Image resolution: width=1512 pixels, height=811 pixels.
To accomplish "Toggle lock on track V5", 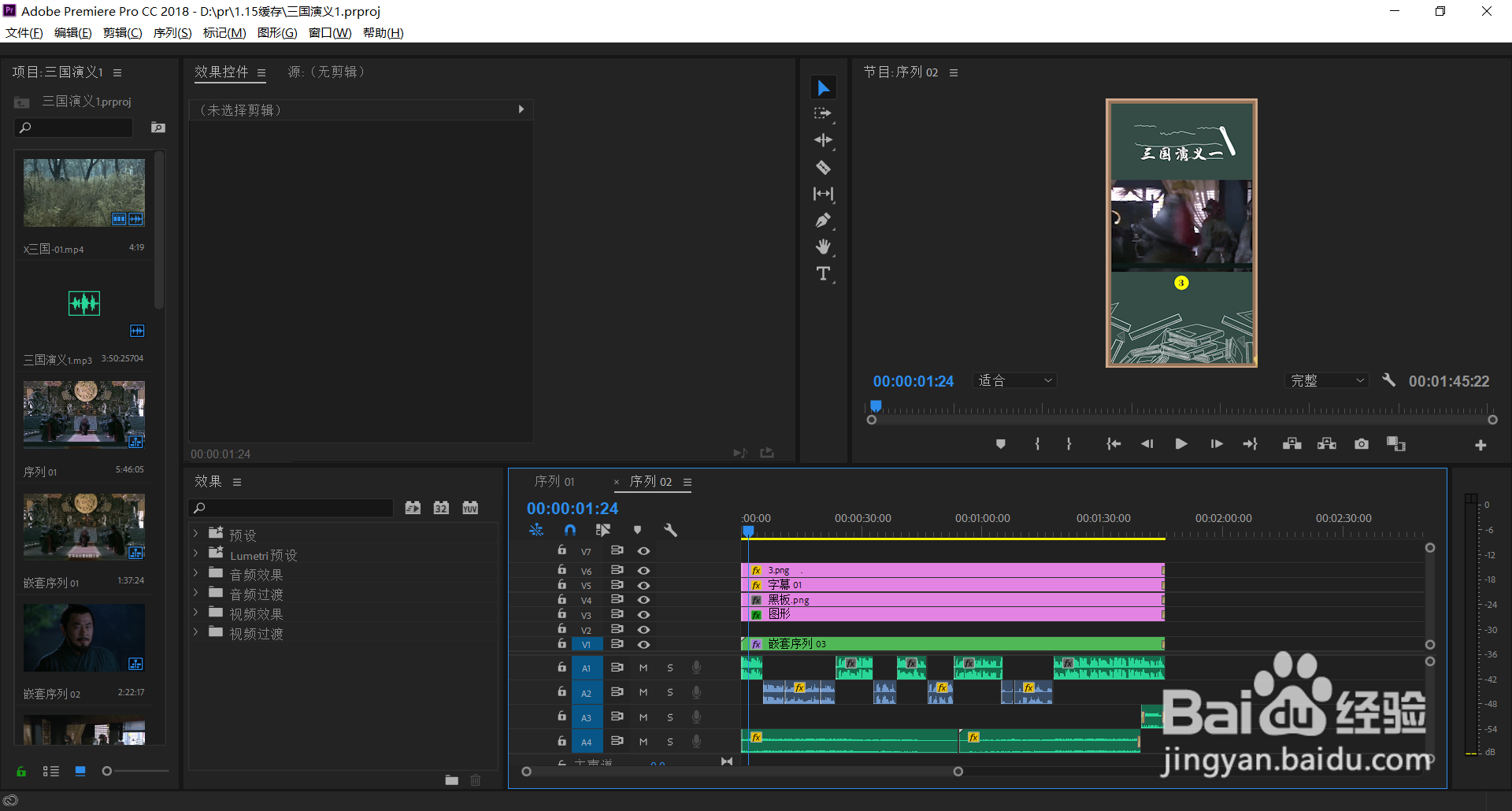I will 561,584.
